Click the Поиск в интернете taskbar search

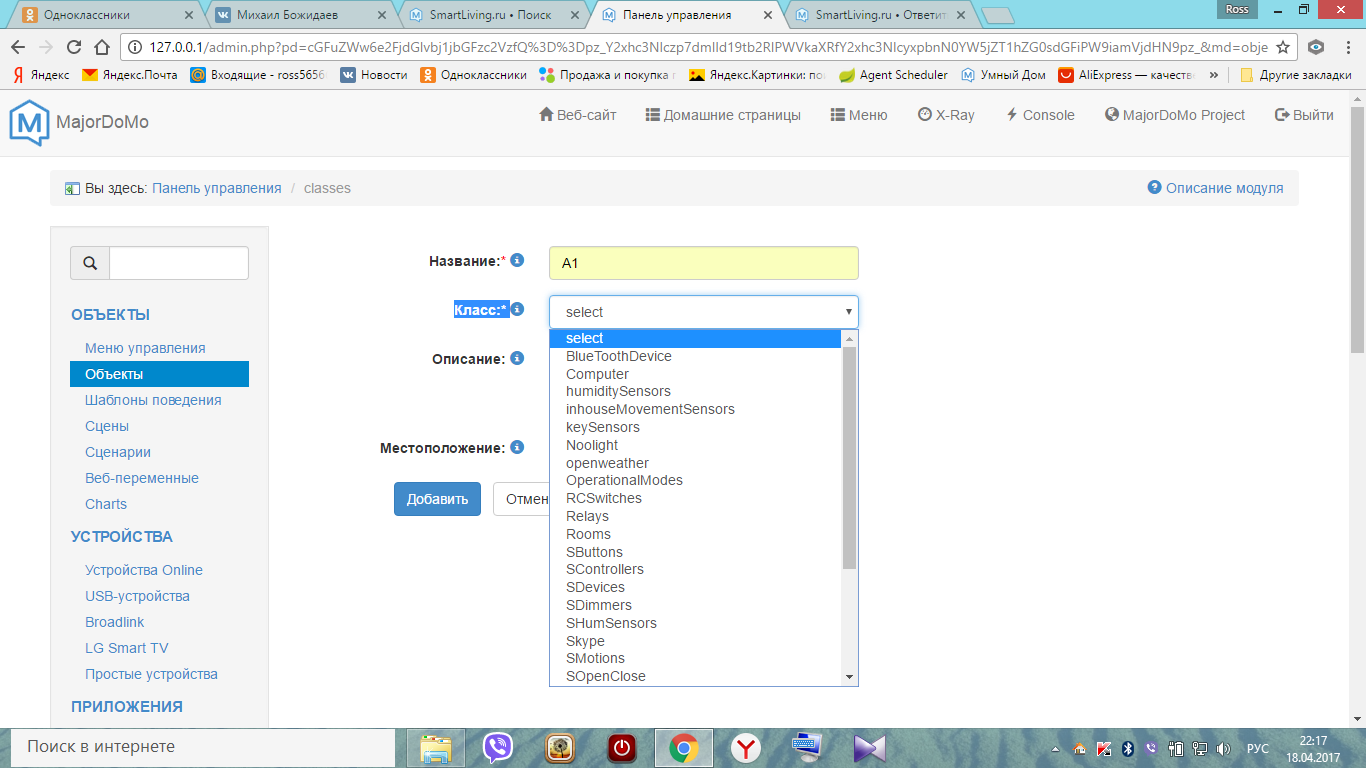tap(203, 748)
